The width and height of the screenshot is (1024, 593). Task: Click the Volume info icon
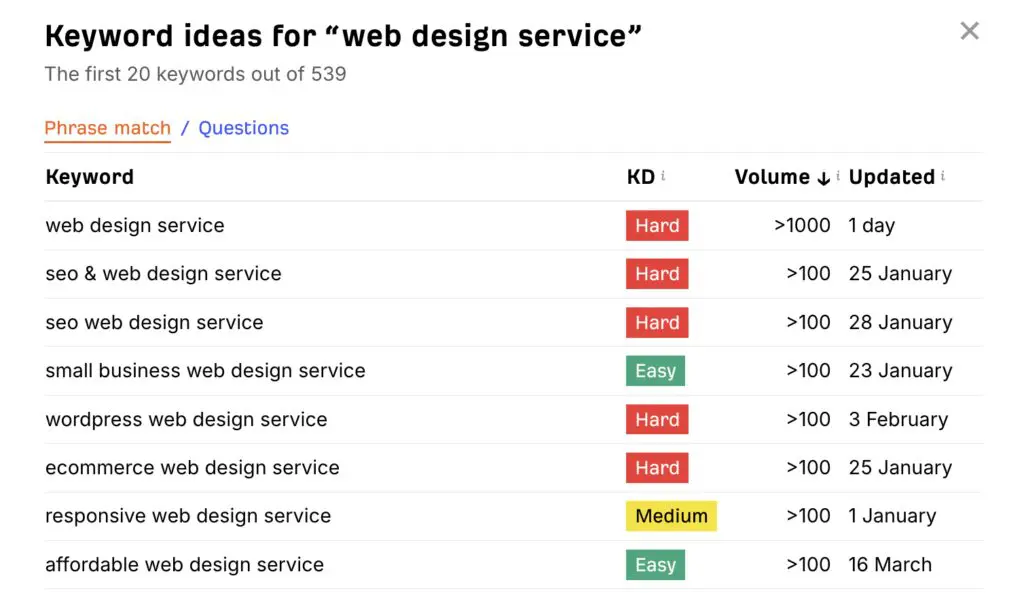coord(838,176)
